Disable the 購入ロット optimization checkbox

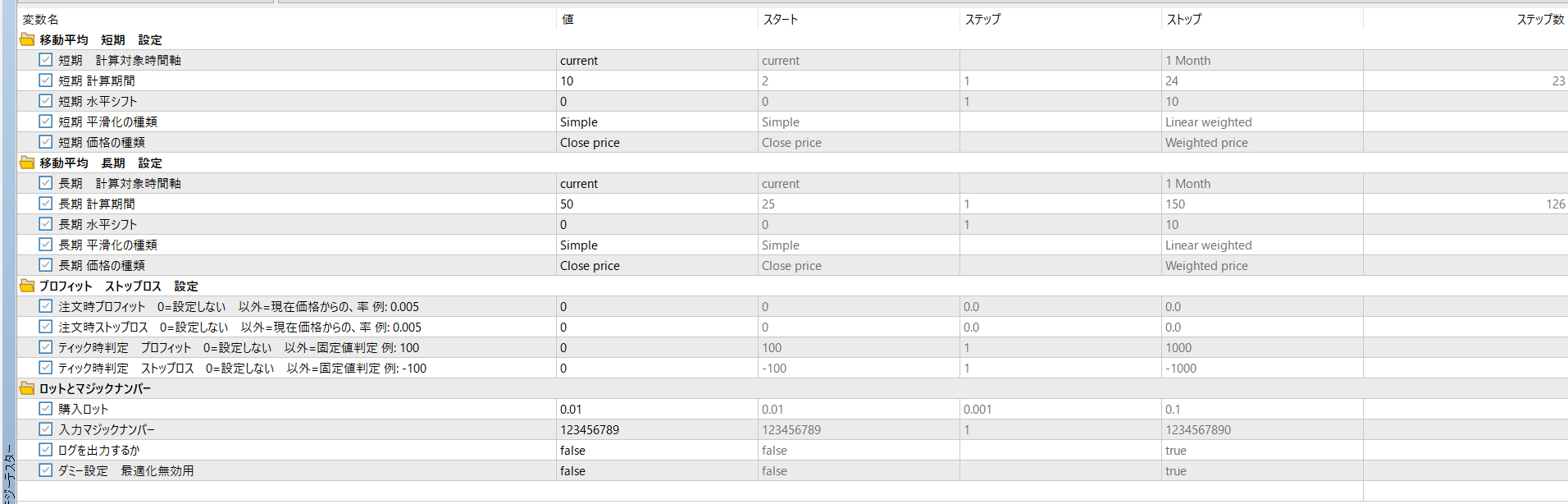46,409
